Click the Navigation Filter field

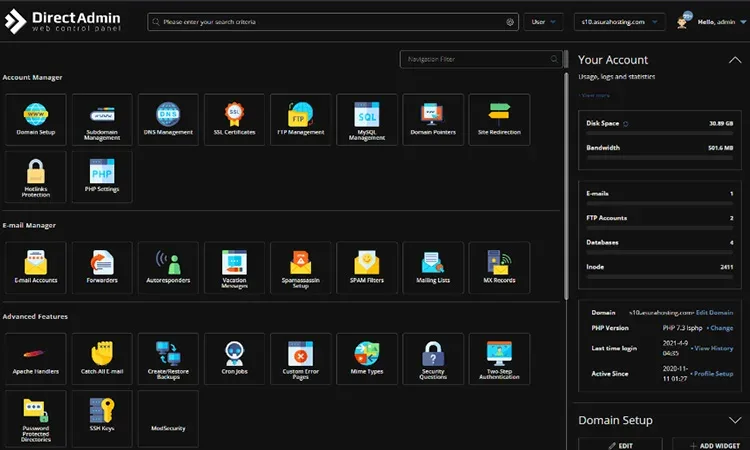pyautogui.click(x=481, y=59)
